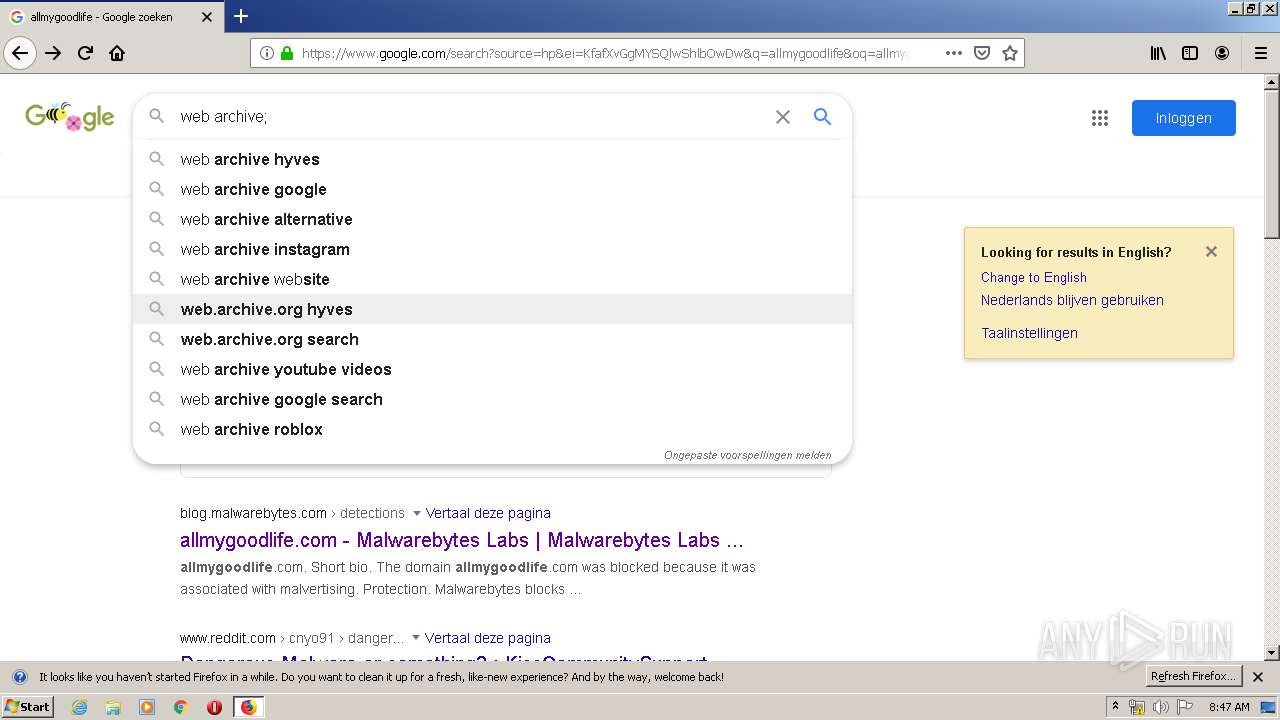
Task: Click the page vertical scrollbar thumb
Action: pyautogui.click(x=1271, y=165)
